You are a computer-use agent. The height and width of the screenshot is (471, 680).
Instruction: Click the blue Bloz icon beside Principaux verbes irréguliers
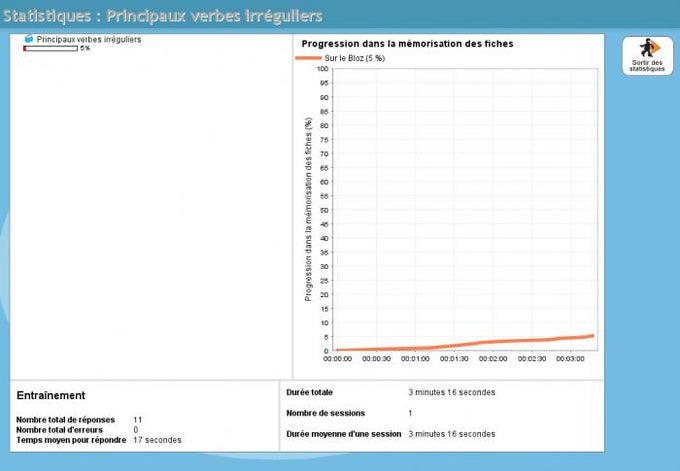pos(29,39)
